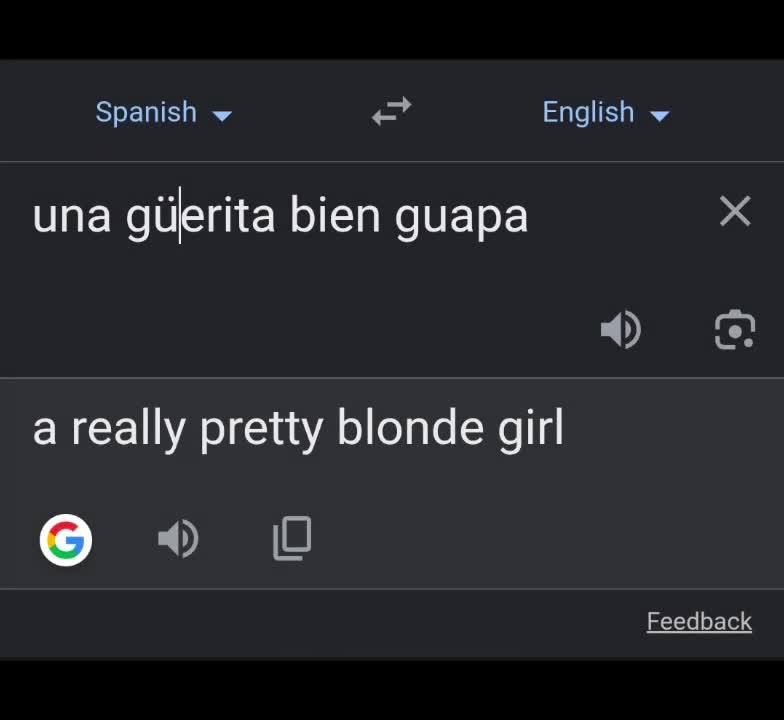This screenshot has height=720, width=784.
Task: Click the arrow next to English
Action: 660,116
